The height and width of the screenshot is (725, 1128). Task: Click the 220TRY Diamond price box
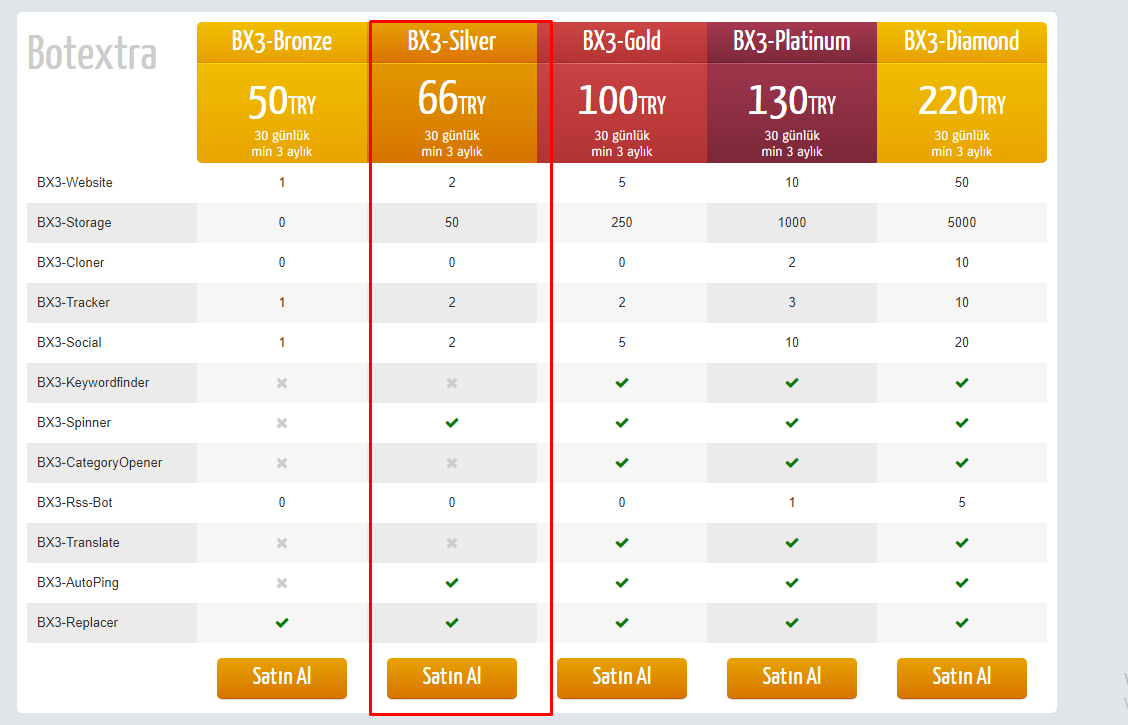[x=962, y=113]
